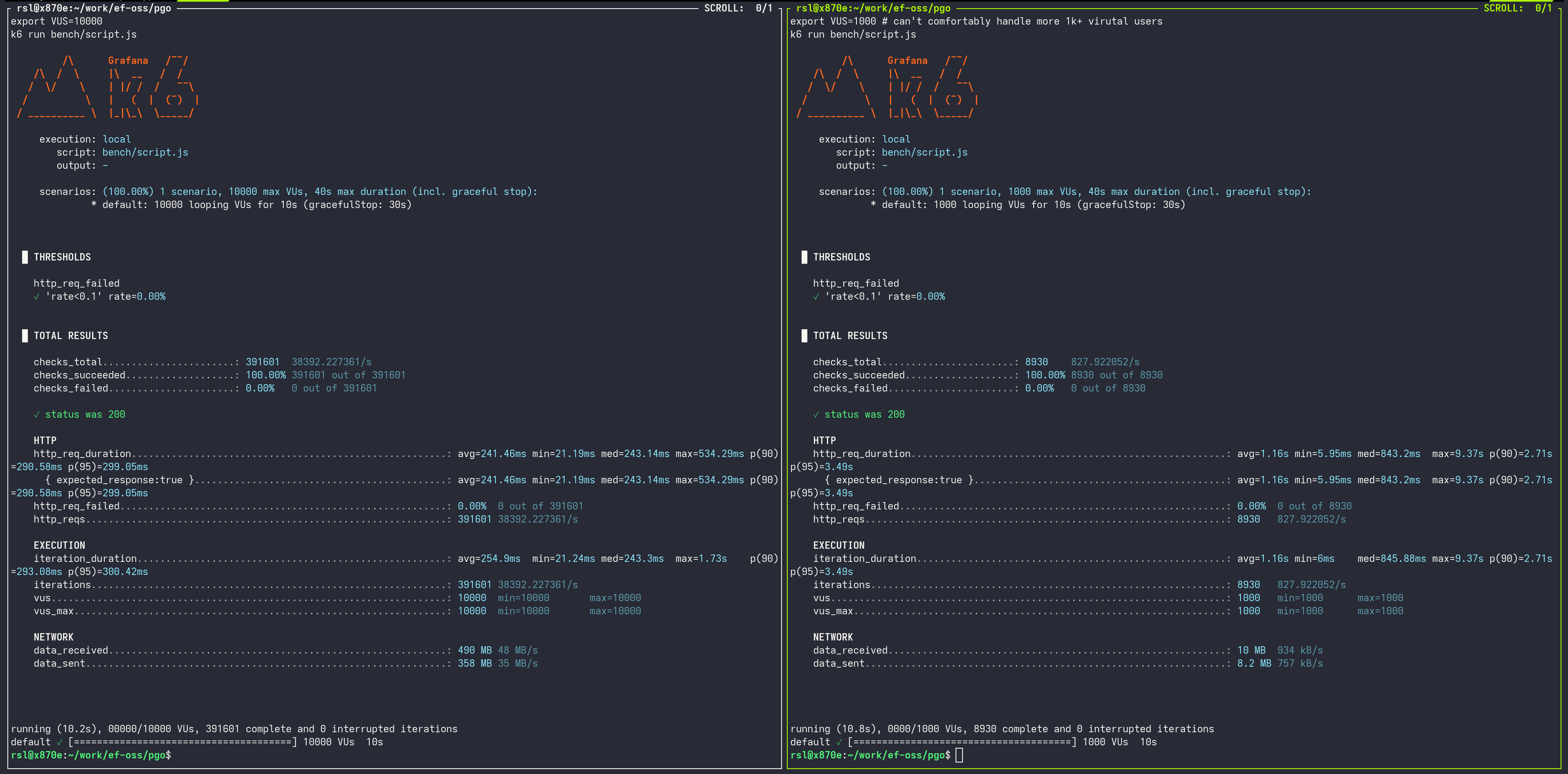Click the http_reqs value 8930 in right pane

coord(1248,519)
